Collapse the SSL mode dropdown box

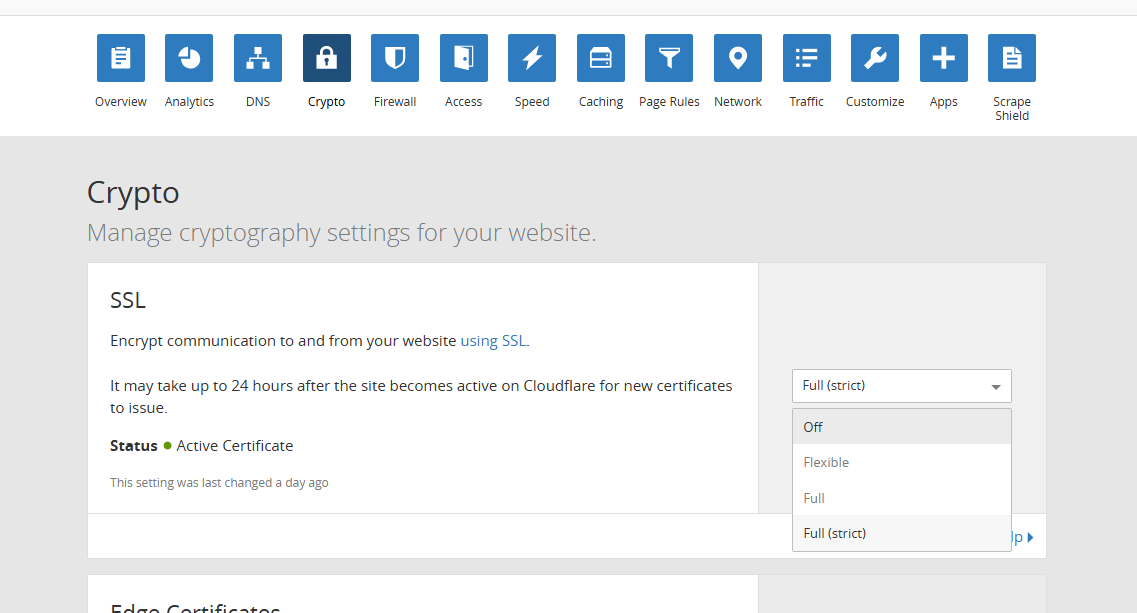coord(901,386)
